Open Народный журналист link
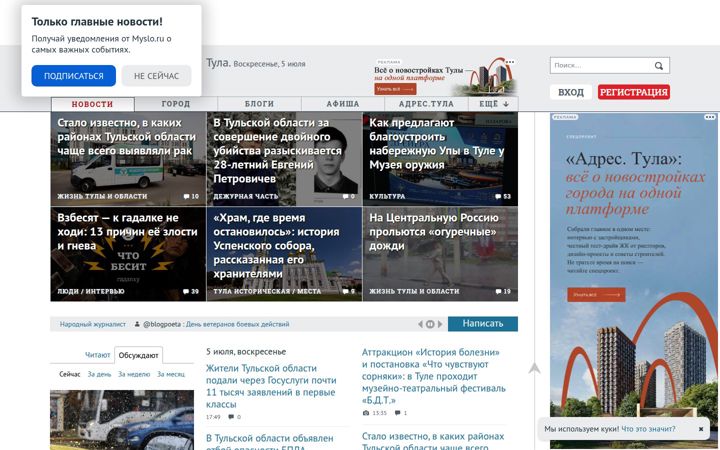The image size is (720, 450). click(x=93, y=324)
